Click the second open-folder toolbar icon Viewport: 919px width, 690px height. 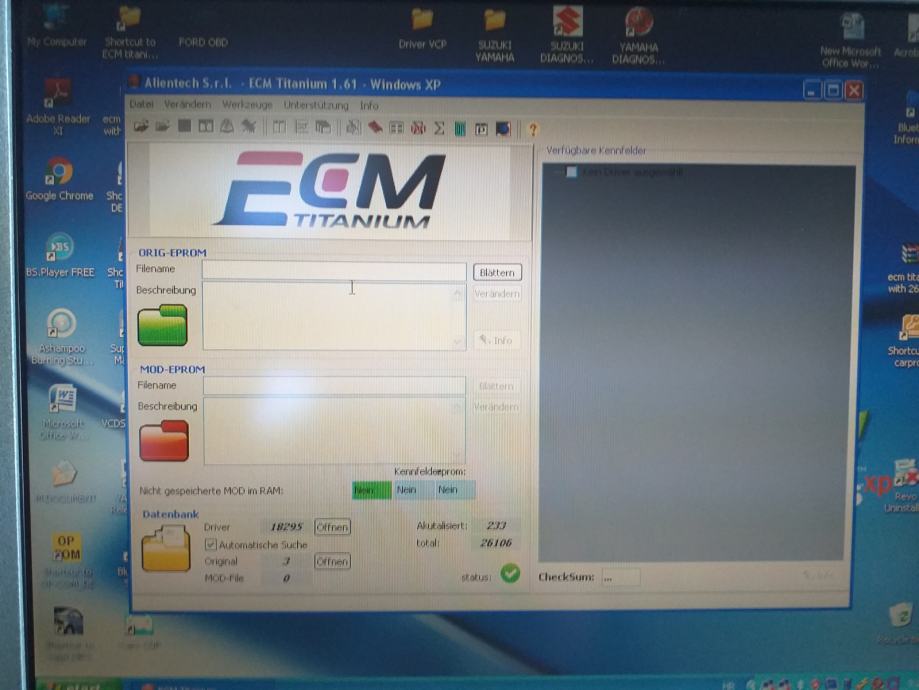pos(162,126)
